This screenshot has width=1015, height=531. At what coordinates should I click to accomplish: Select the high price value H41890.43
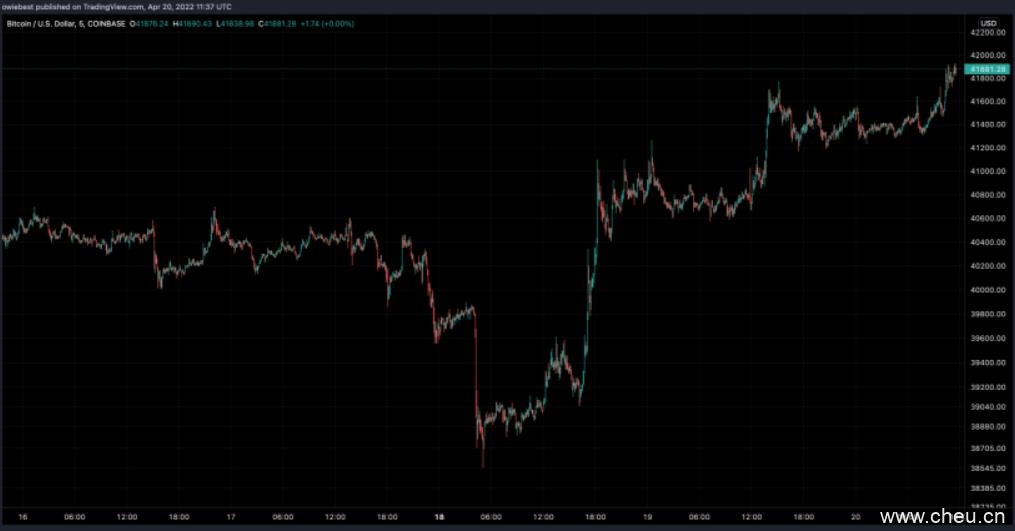point(199,23)
